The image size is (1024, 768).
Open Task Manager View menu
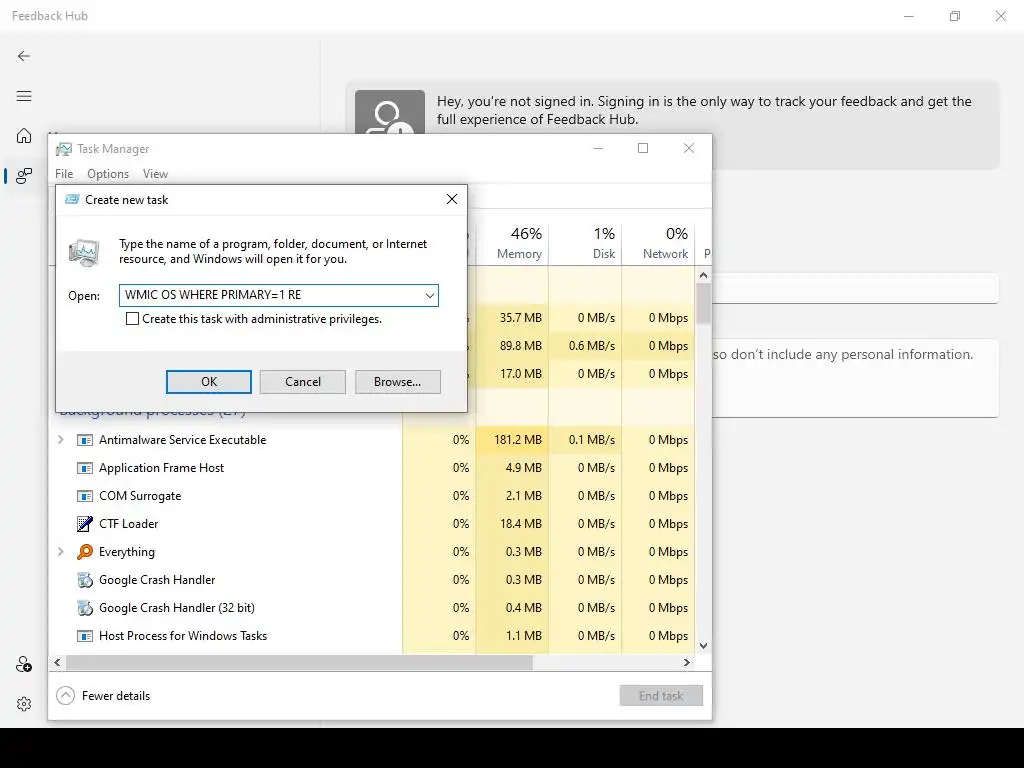(x=155, y=174)
